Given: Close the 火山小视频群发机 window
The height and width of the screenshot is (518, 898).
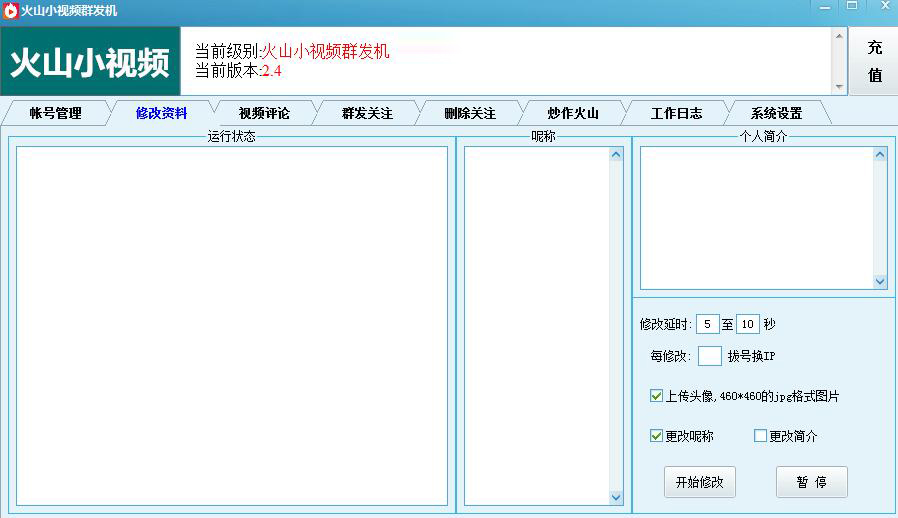Looking at the screenshot, I should coord(885,6).
